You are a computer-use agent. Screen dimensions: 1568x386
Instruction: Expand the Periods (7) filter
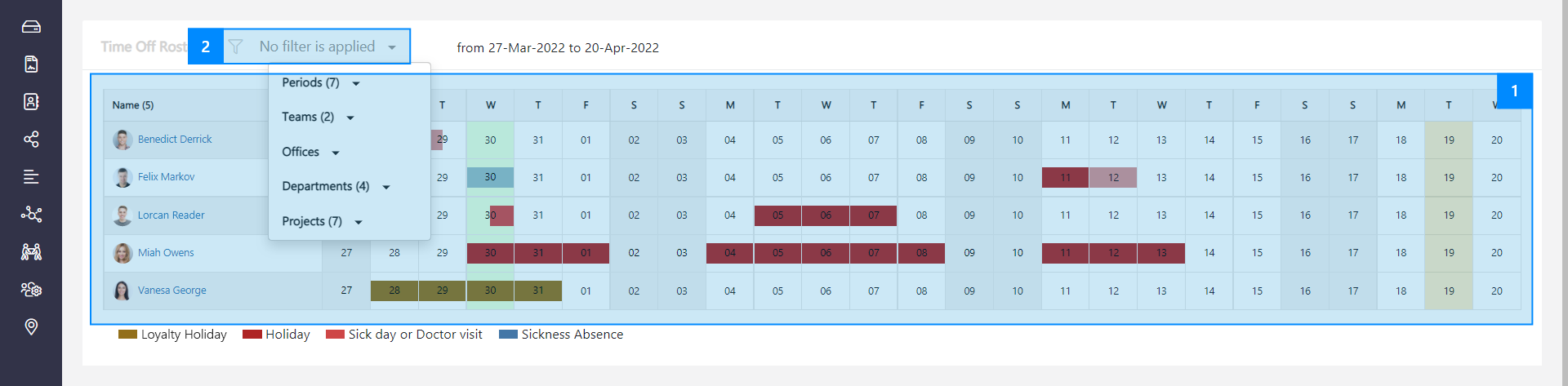tap(321, 82)
